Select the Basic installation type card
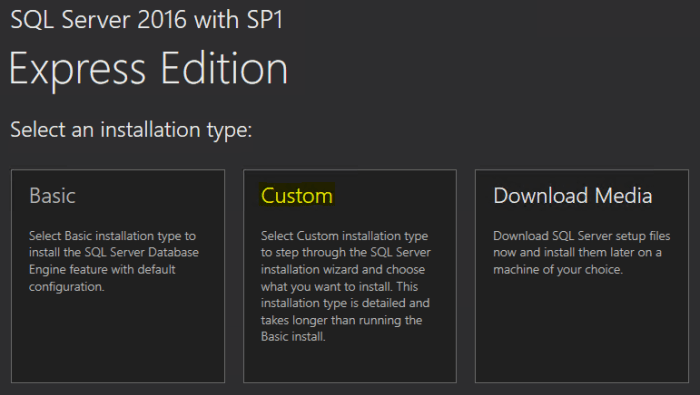Image resolution: width=700 pixels, height=395 pixels. pyautogui.click(x=118, y=276)
